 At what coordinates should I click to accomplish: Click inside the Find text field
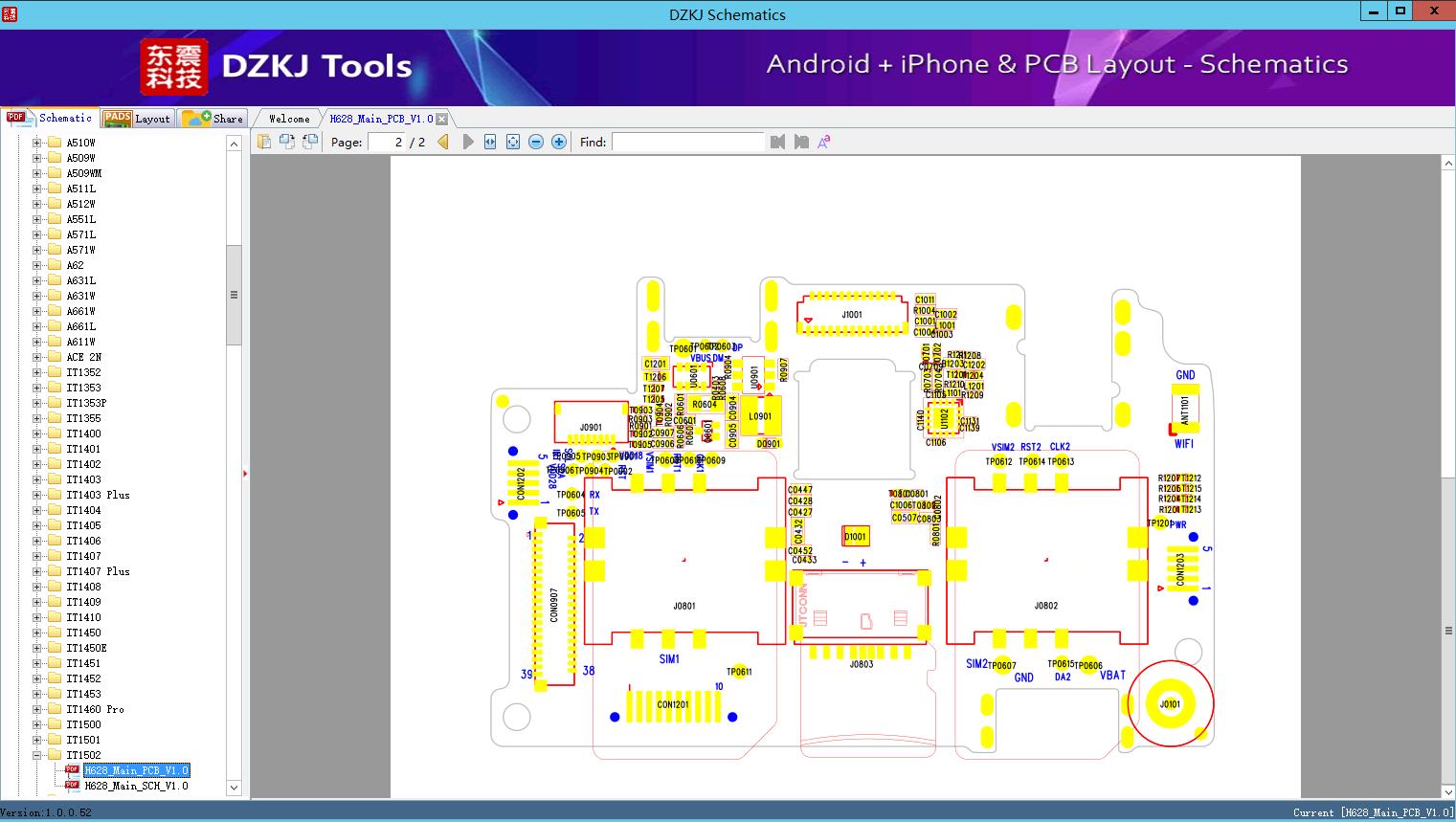click(x=688, y=142)
